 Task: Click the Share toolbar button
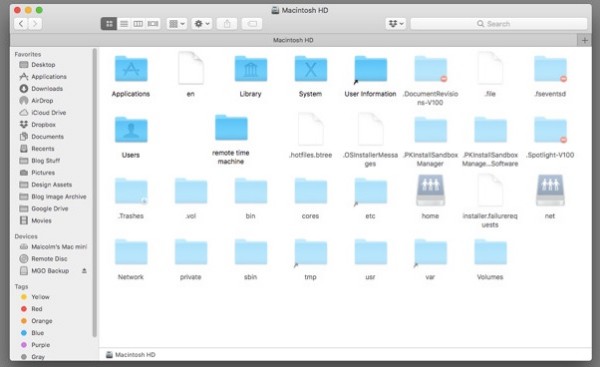point(227,24)
